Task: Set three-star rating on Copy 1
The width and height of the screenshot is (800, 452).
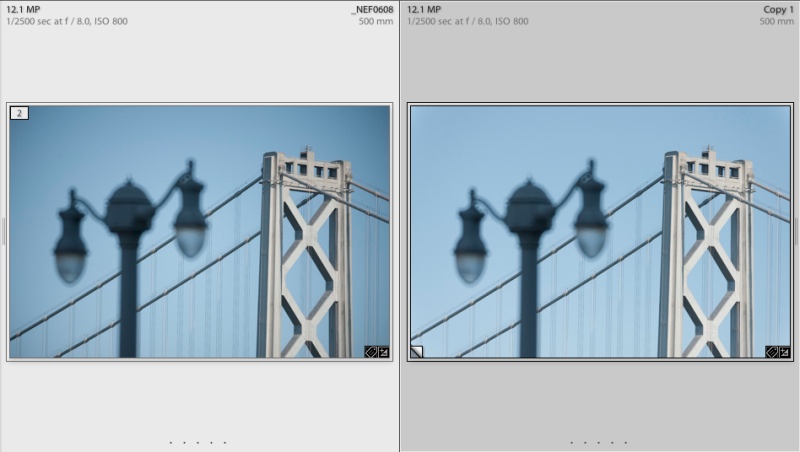Action: 598,442
